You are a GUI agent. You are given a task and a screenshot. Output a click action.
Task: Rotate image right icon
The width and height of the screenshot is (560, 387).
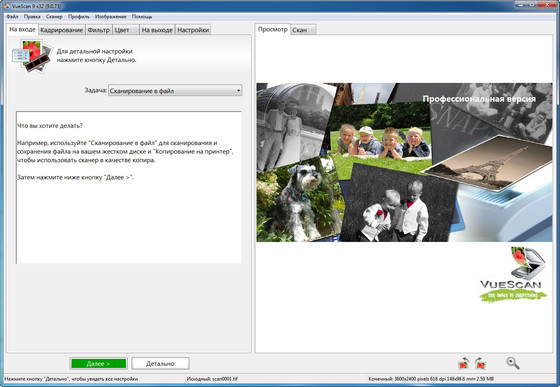click(x=480, y=363)
